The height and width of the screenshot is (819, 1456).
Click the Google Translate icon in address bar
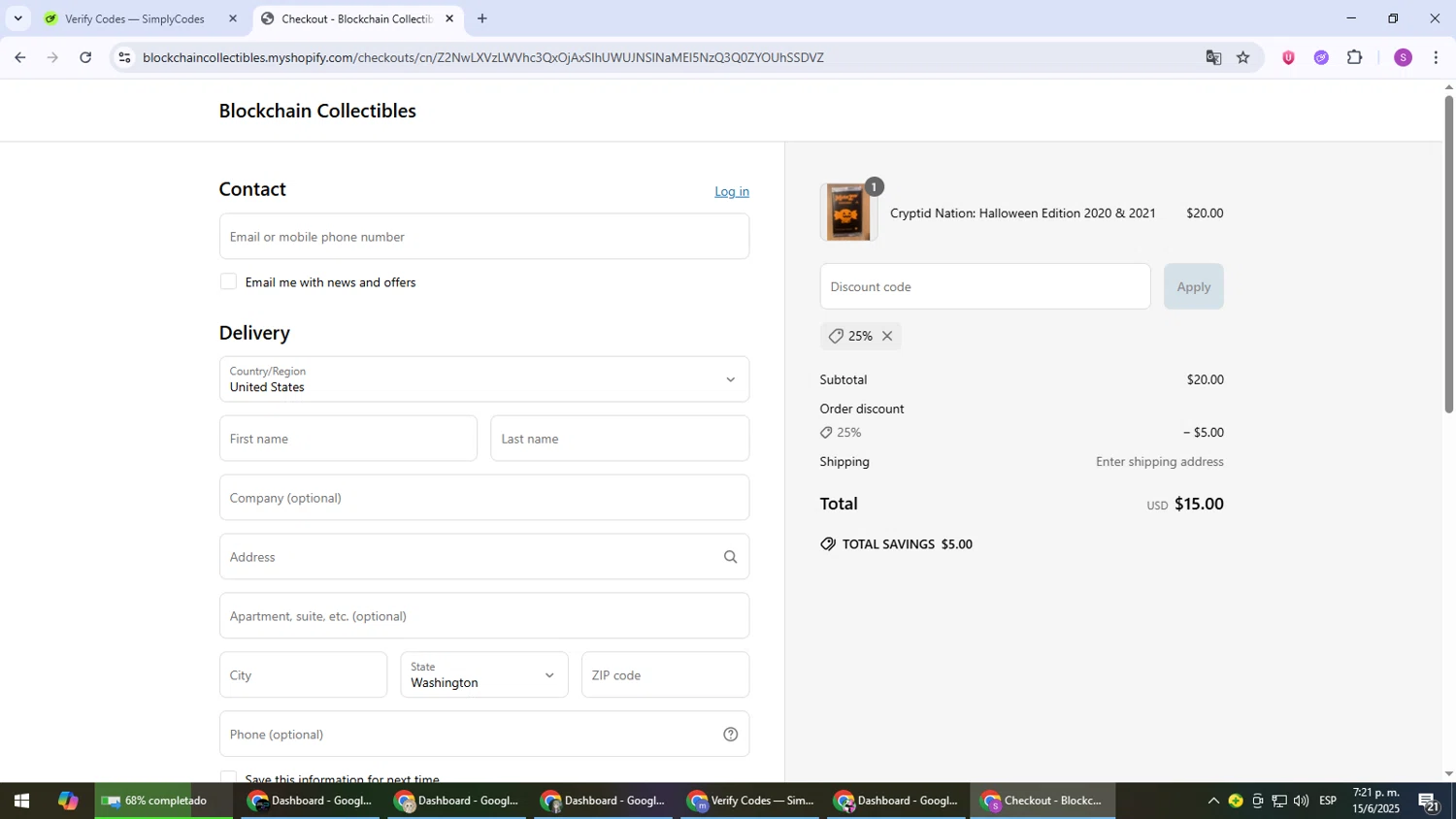(x=1213, y=57)
